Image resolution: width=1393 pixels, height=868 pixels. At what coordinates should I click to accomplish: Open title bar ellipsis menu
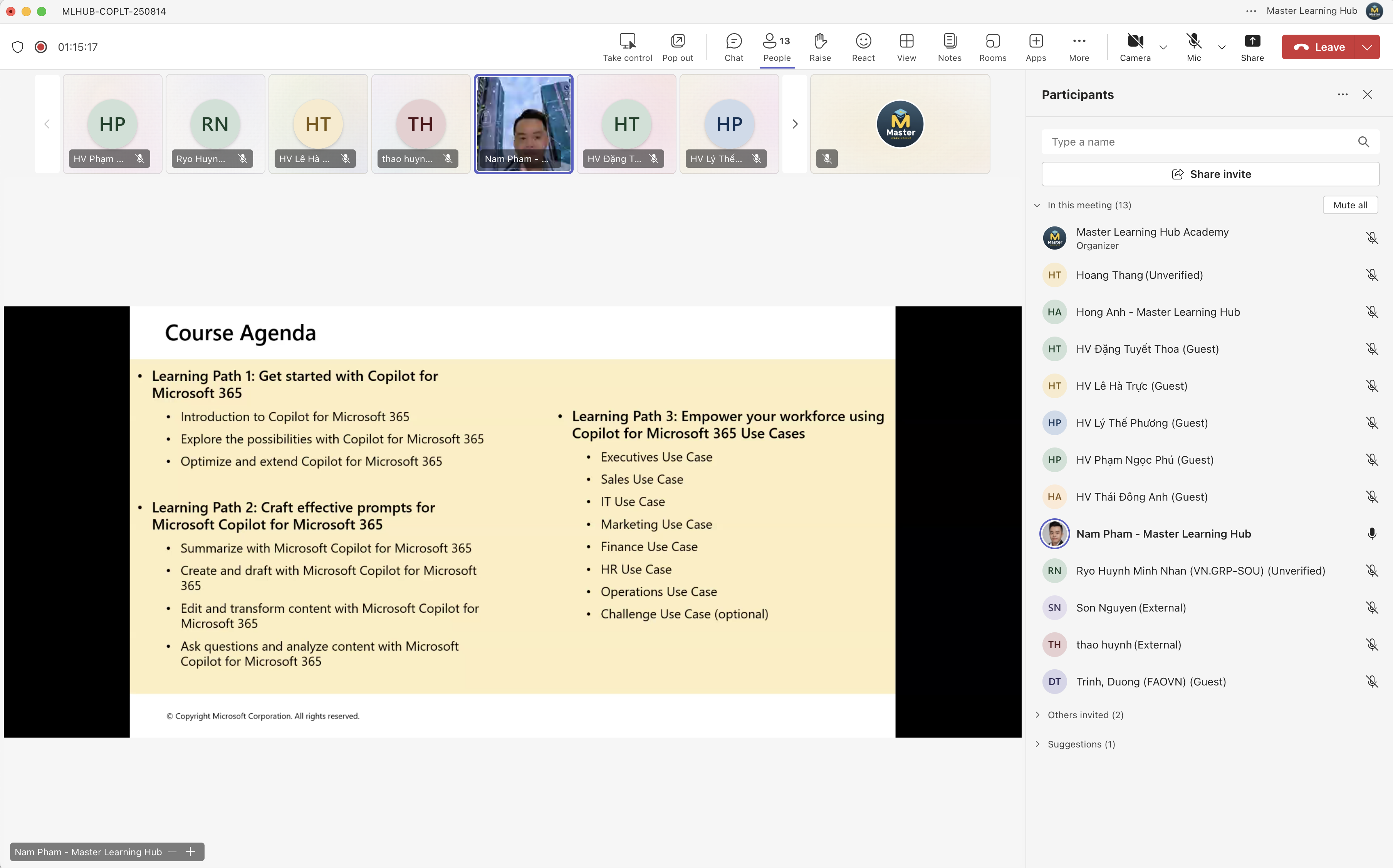point(1251,11)
